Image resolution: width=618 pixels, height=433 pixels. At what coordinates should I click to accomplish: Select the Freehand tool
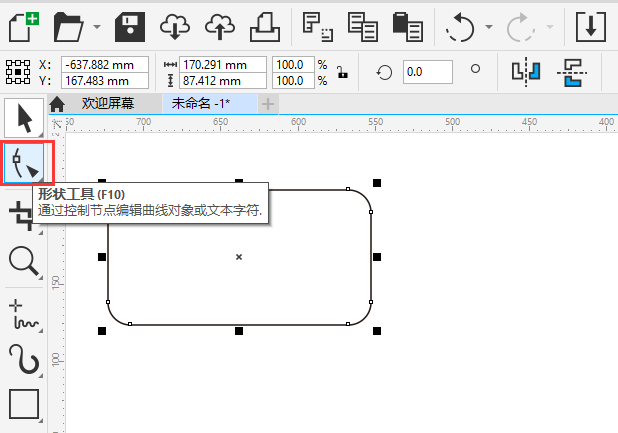(x=24, y=314)
